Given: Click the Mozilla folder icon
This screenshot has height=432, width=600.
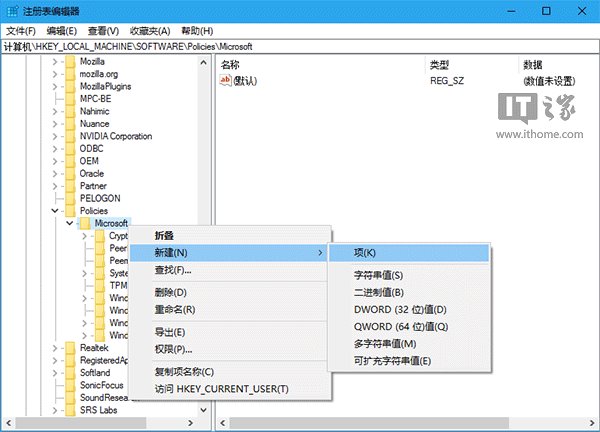Looking at the screenshot, I should pyautogui.click(x=70, y=61).
